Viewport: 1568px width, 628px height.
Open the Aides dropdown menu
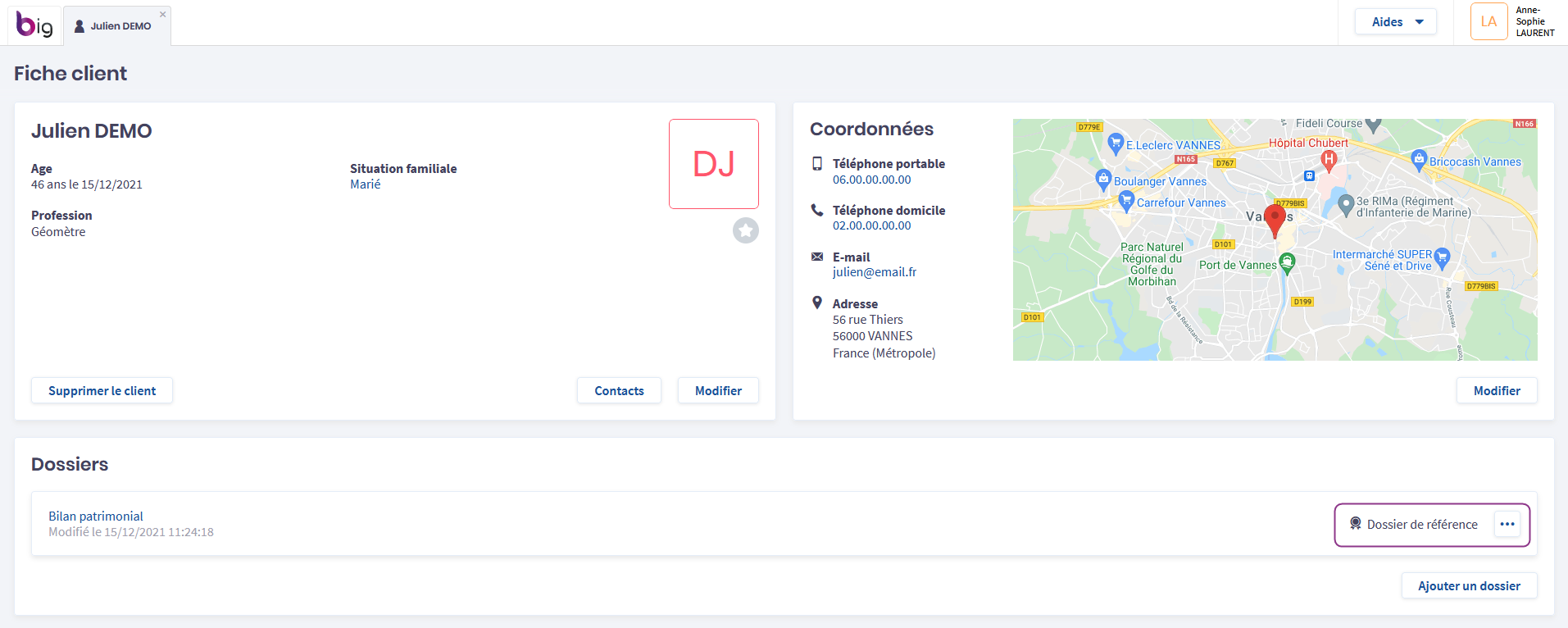click(x=1396, y=22)
